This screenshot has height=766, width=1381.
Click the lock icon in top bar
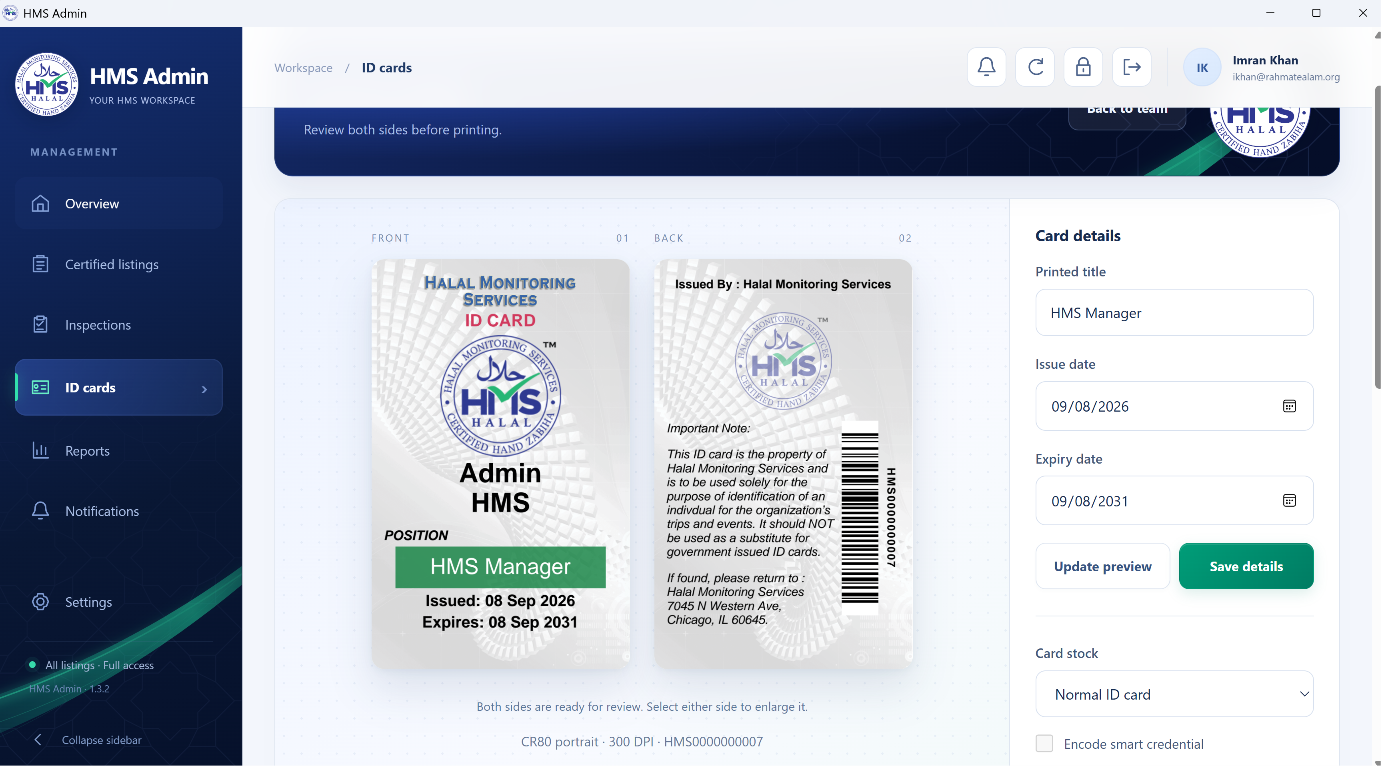tap(1083, 67)
